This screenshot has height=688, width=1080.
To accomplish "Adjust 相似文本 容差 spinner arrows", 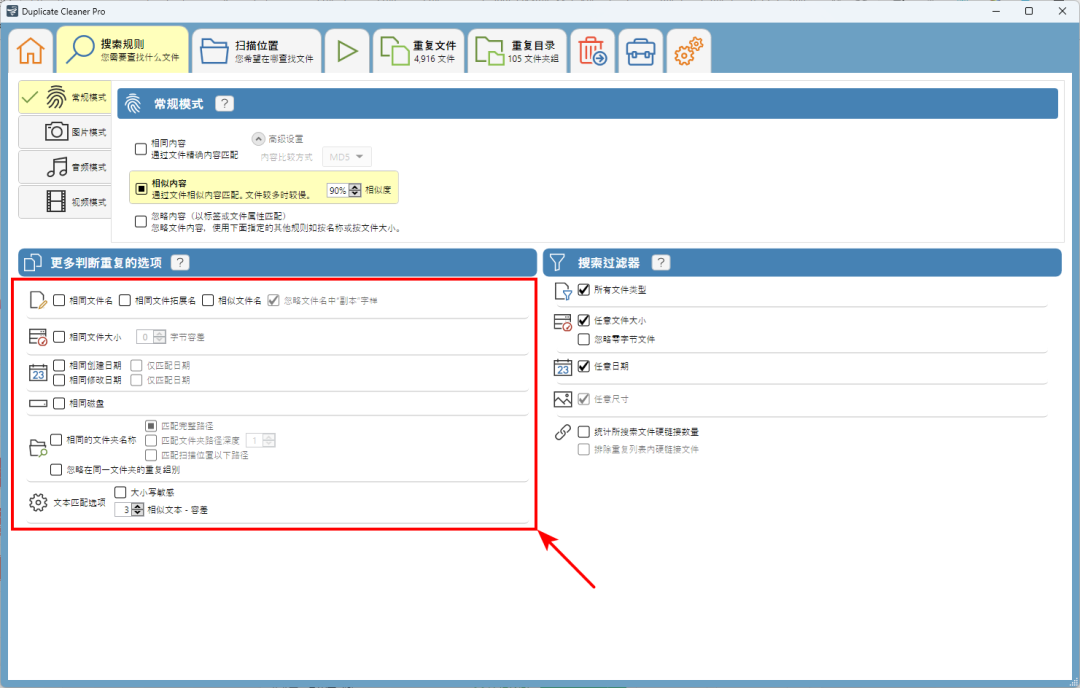I will coord(138,510).
